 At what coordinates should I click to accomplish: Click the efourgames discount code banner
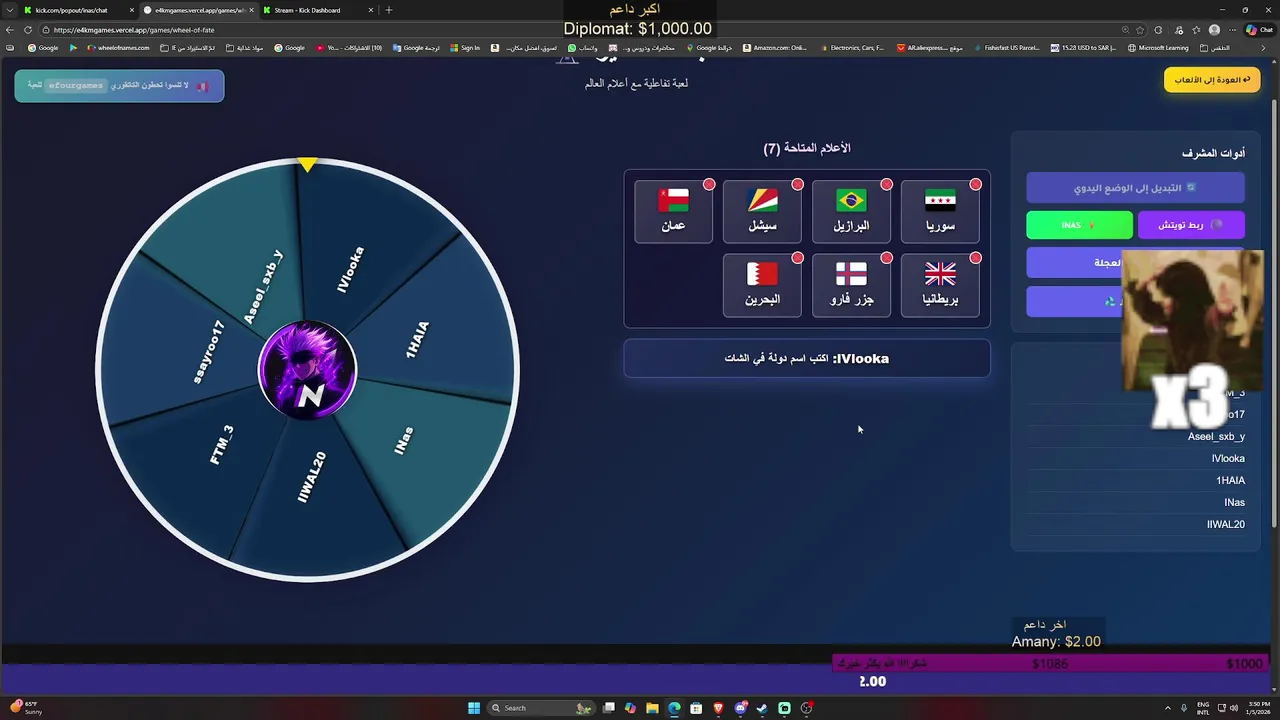pyautogui.click(x=119, y=86)
